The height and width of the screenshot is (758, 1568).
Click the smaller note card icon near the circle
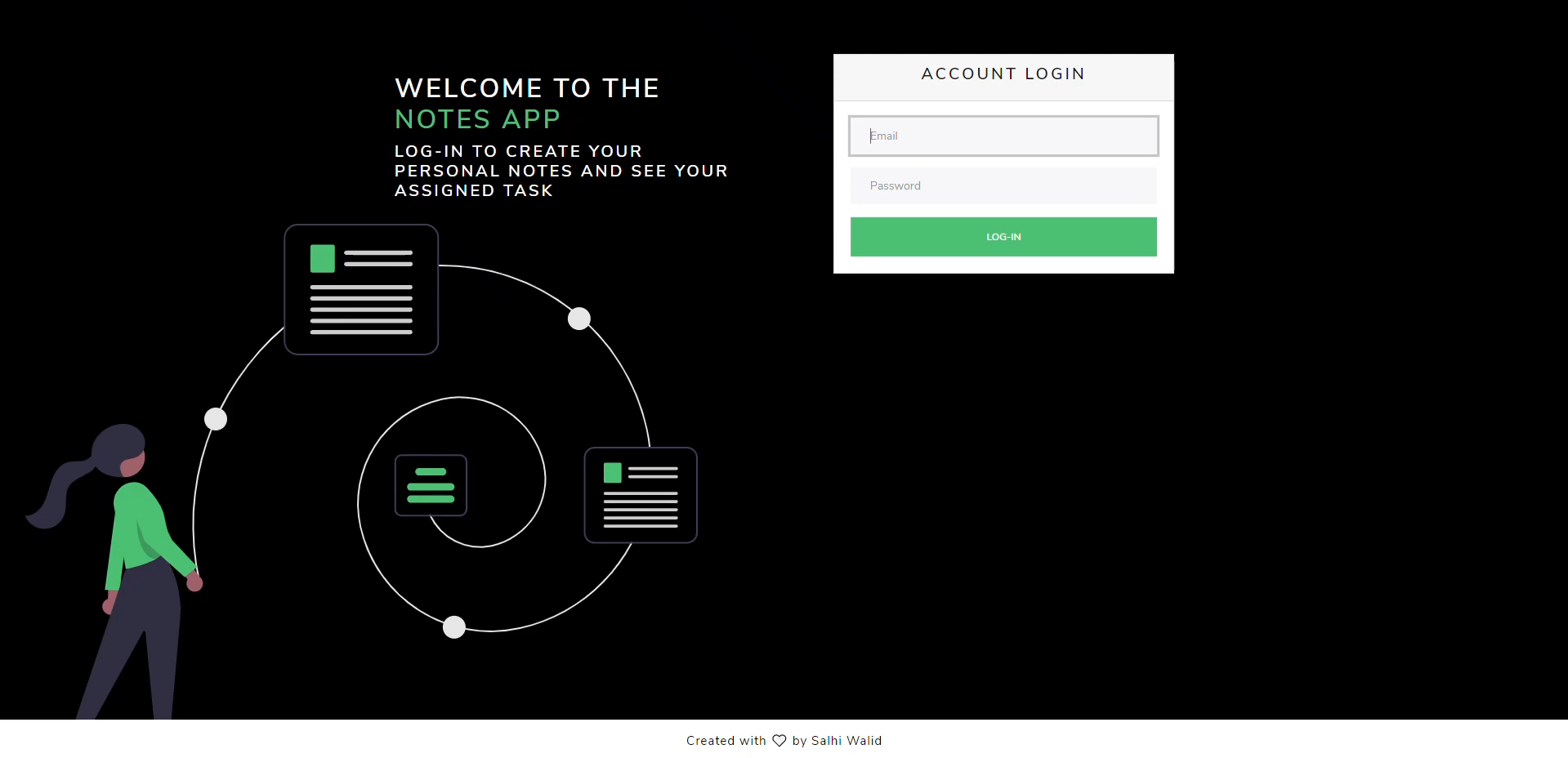[x=641, y=495]
